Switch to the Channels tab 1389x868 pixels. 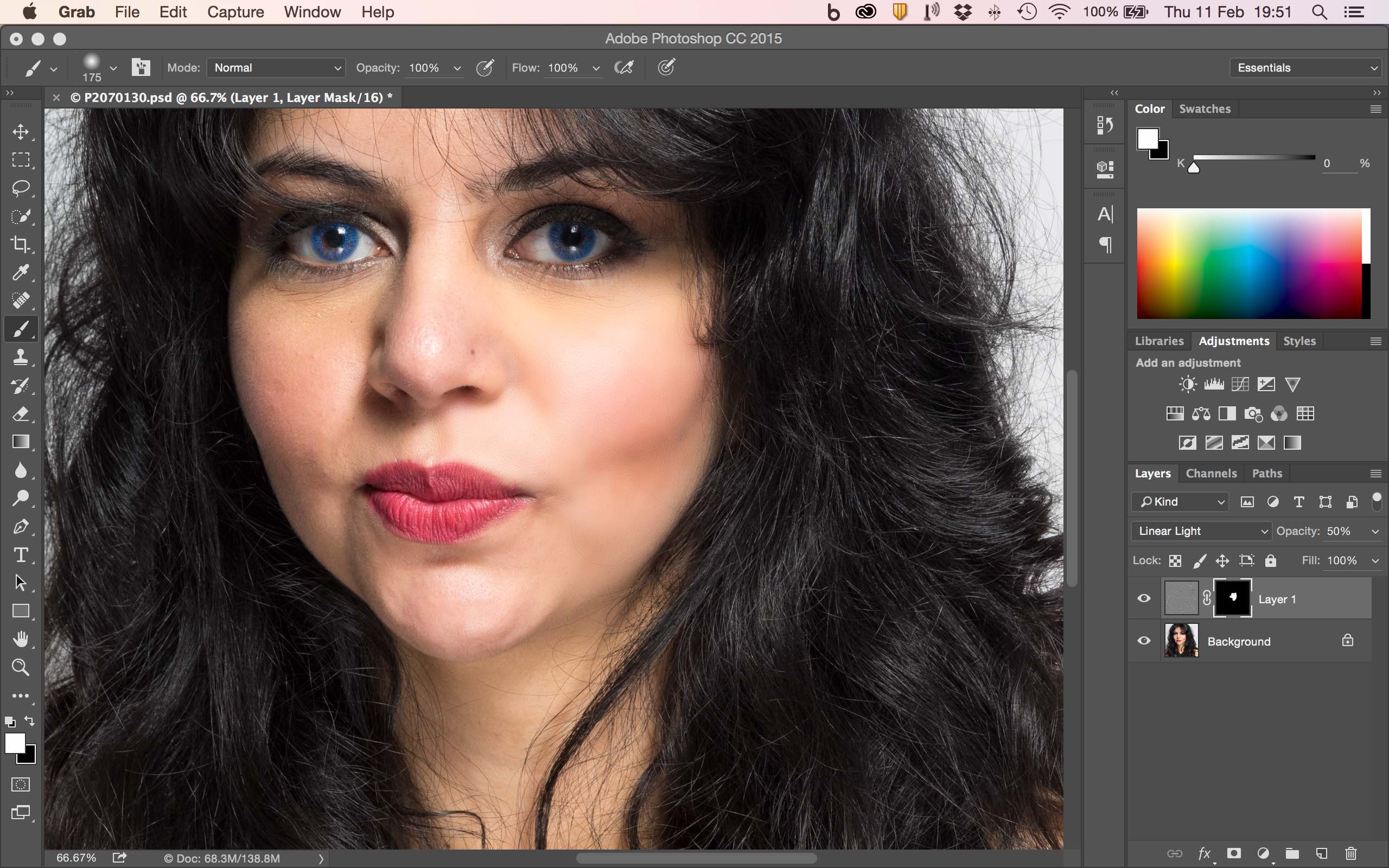point(1211,474)
